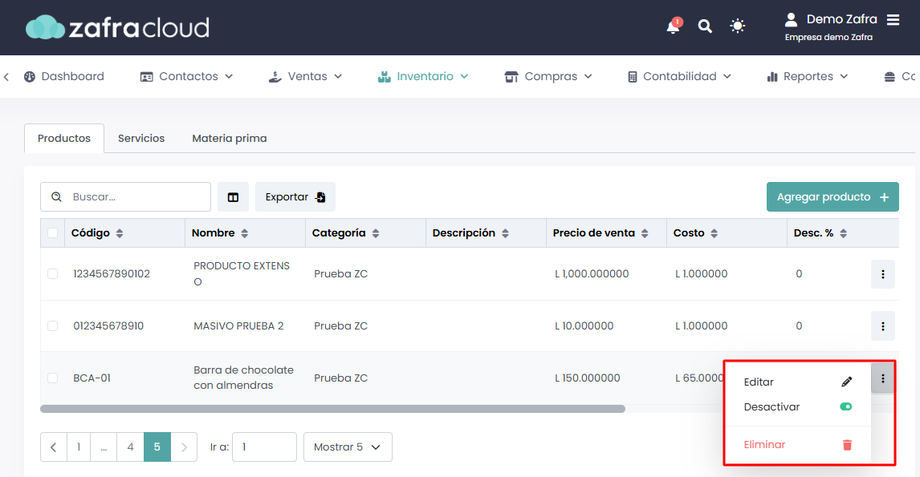Focus the Buscar search field
This screenshot has height=477, width=920.
(x=126, y=197)
